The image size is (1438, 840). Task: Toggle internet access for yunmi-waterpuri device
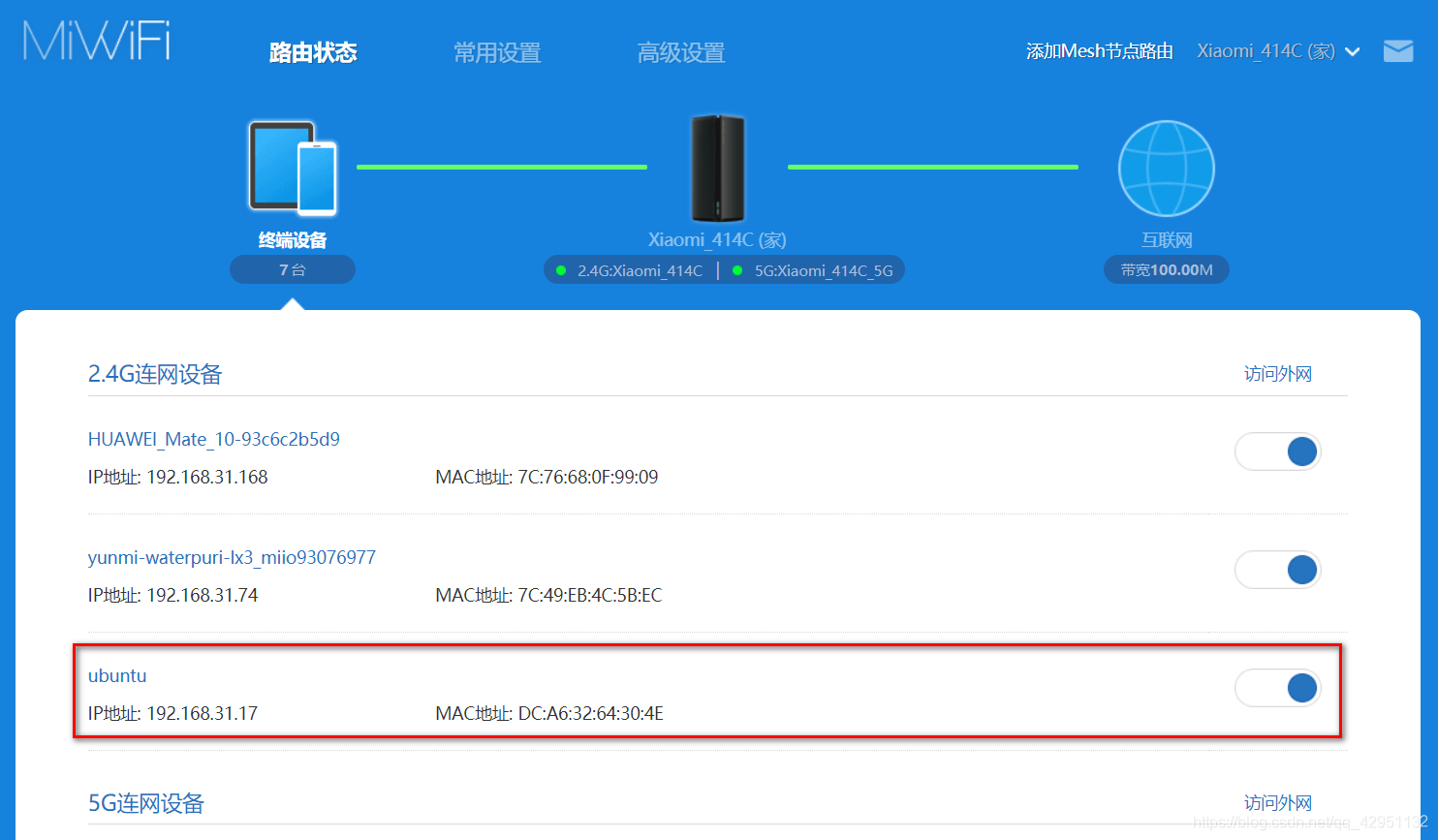click(x=1278, y=570)
